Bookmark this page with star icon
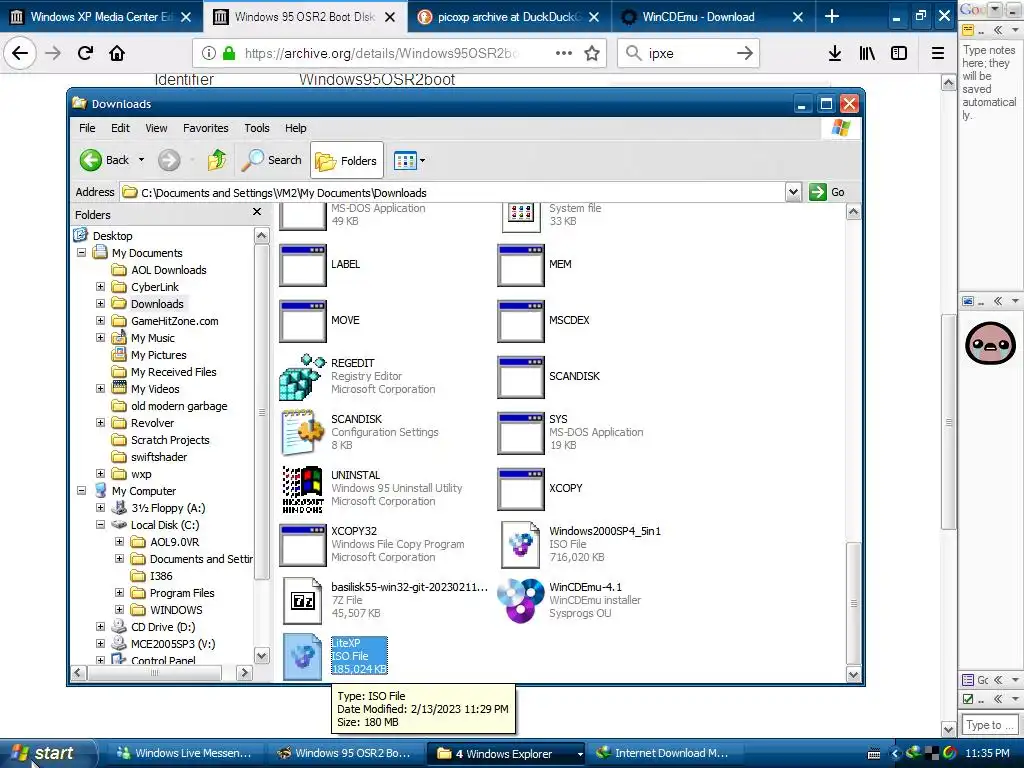The width and height of the screenshot is (1024, 768). point(592,53)
